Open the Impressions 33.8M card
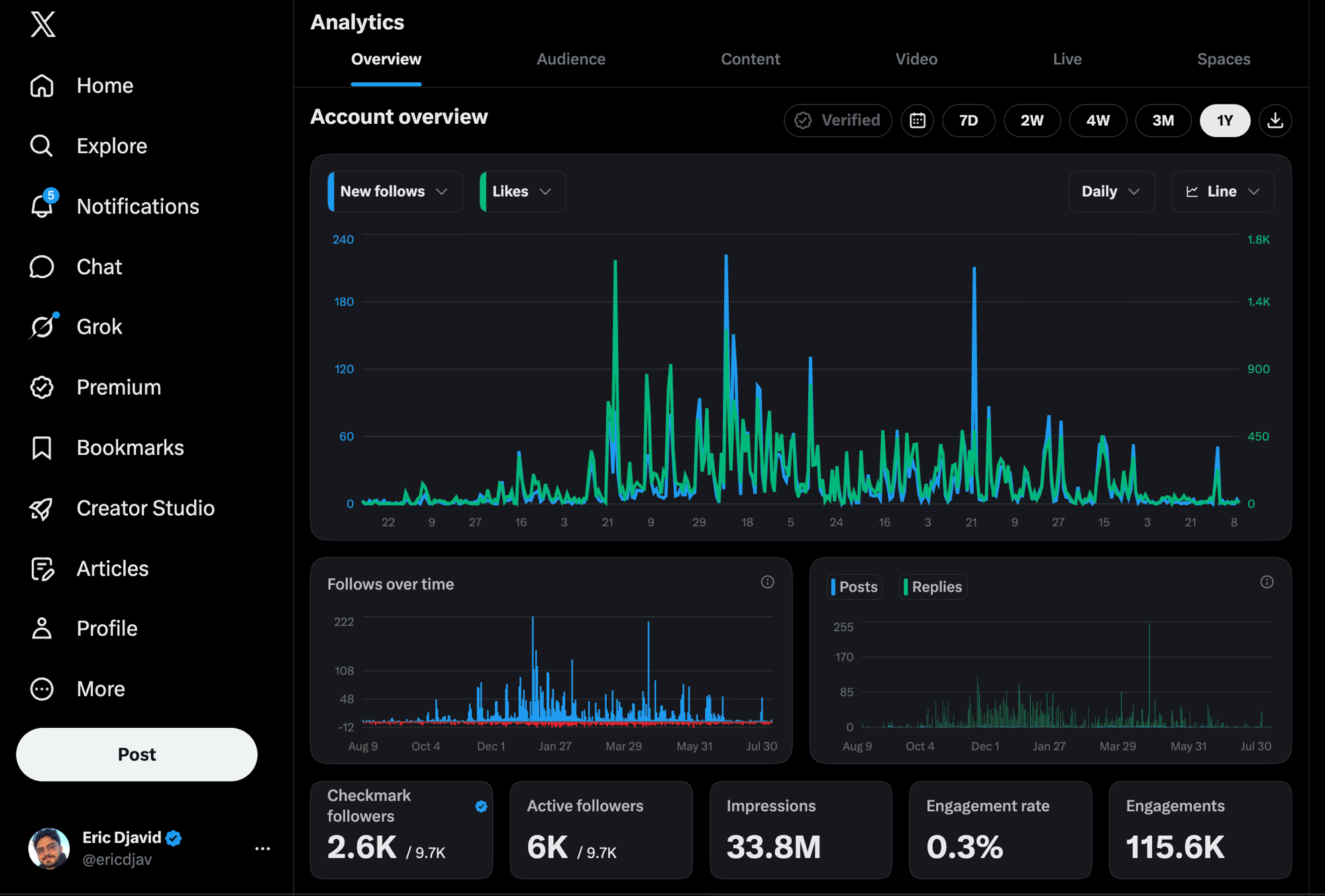The image size is (1325, 896). (x=801, y=830)
